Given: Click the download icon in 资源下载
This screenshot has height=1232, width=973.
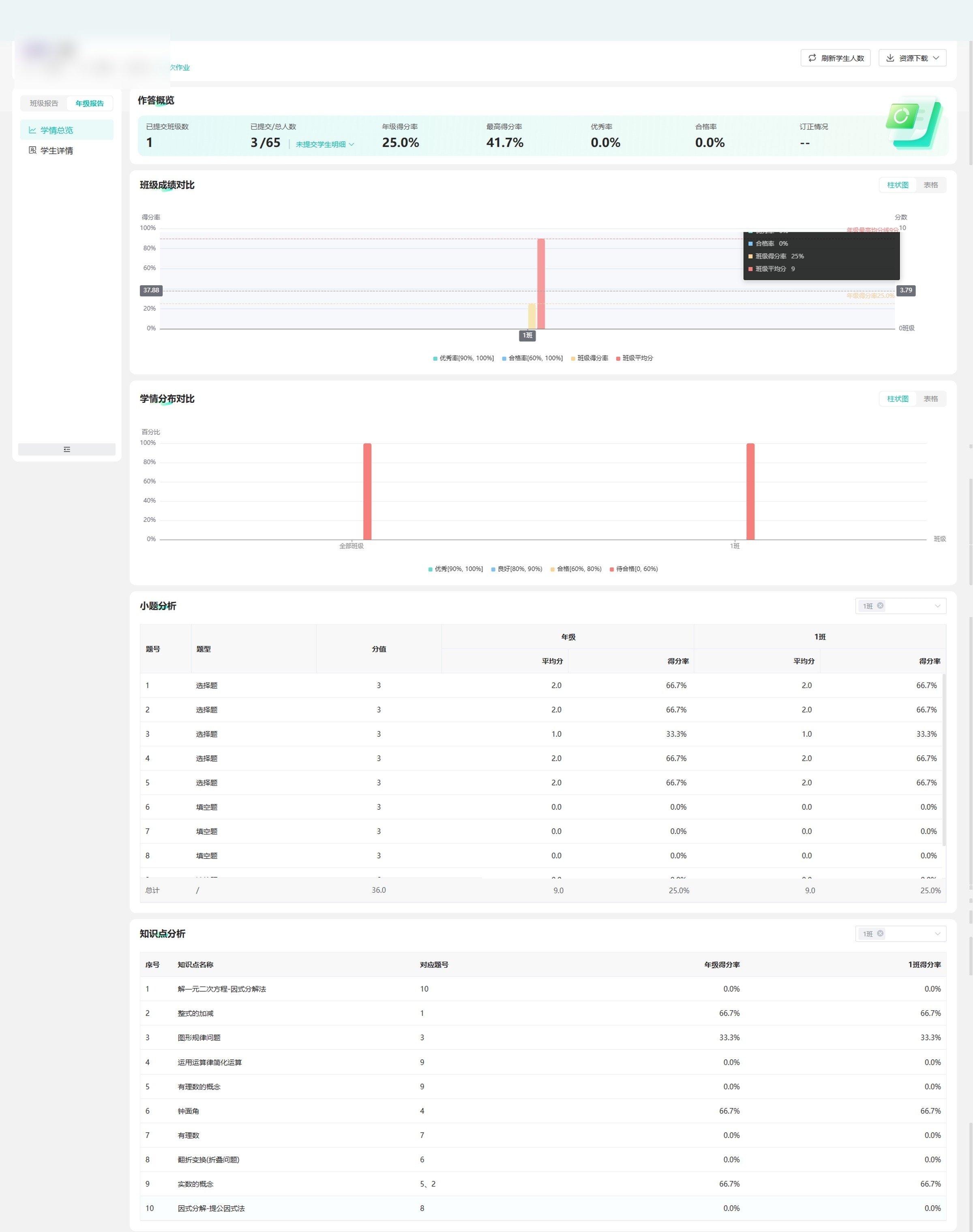Looking at the screenshot, I should 890,58.
